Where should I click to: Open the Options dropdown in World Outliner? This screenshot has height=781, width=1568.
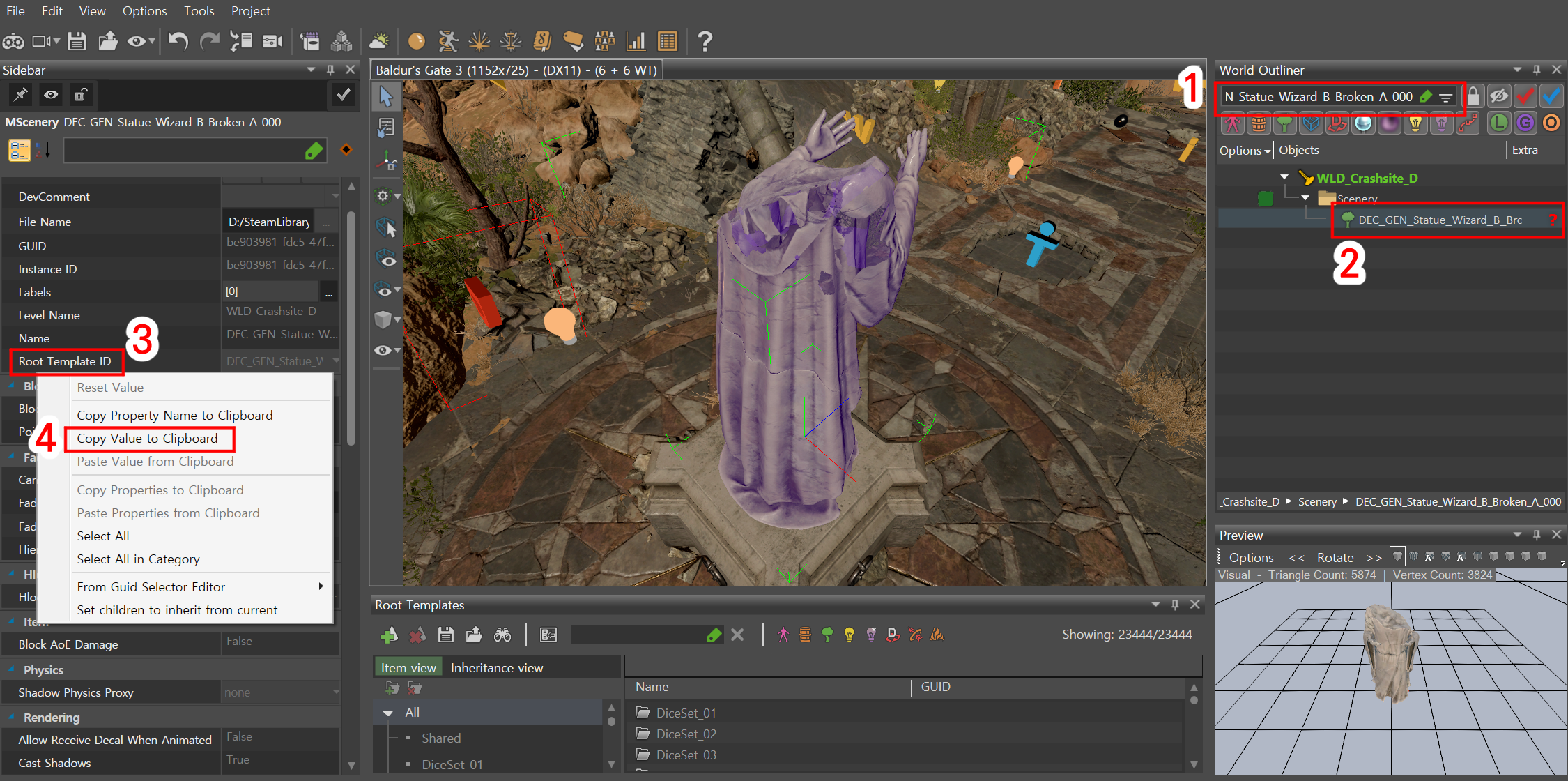tap(1245, 151)
